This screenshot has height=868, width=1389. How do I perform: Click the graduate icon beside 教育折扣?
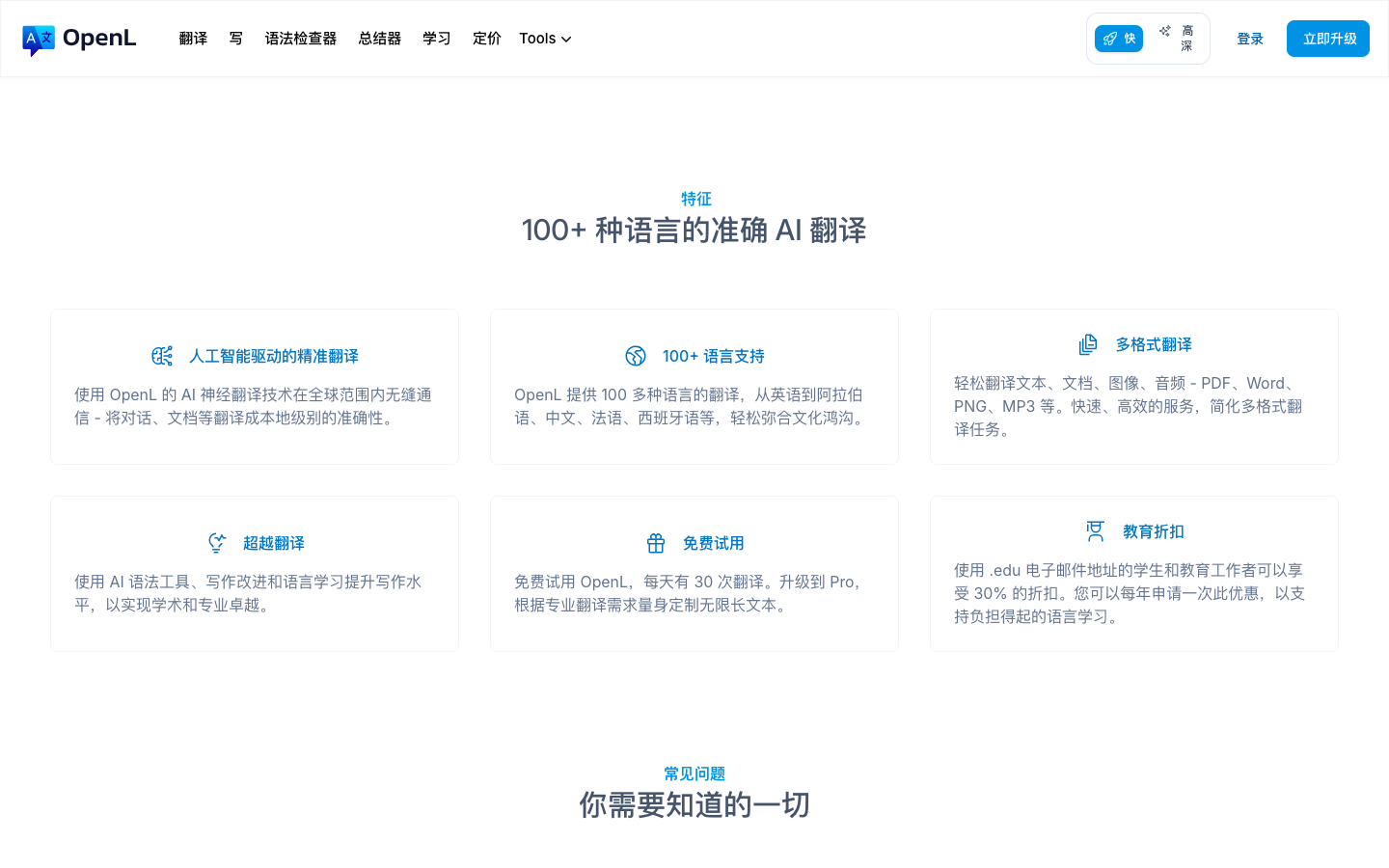pos(1096,531)
